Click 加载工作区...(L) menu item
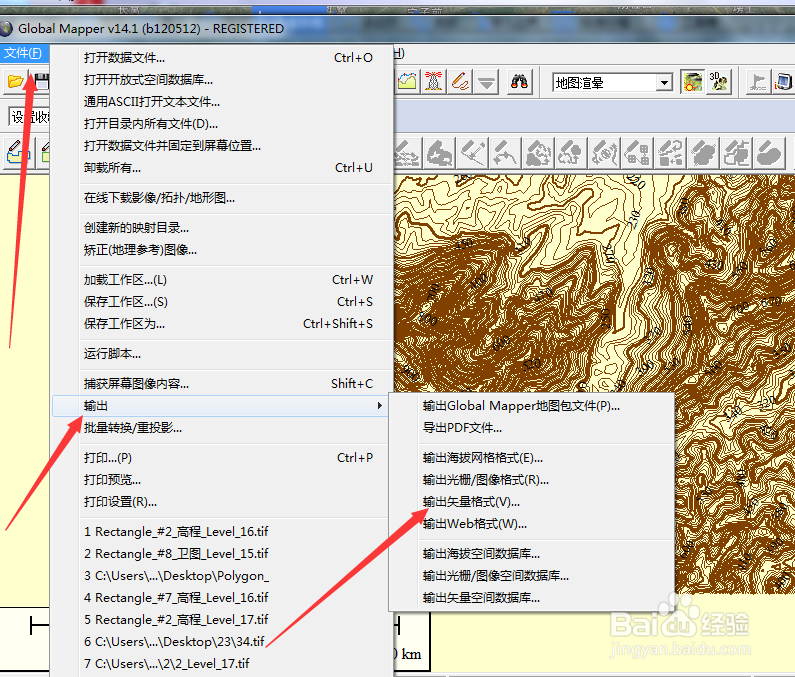The width and height of the screenshot is (795, 677). click(223, 280)
